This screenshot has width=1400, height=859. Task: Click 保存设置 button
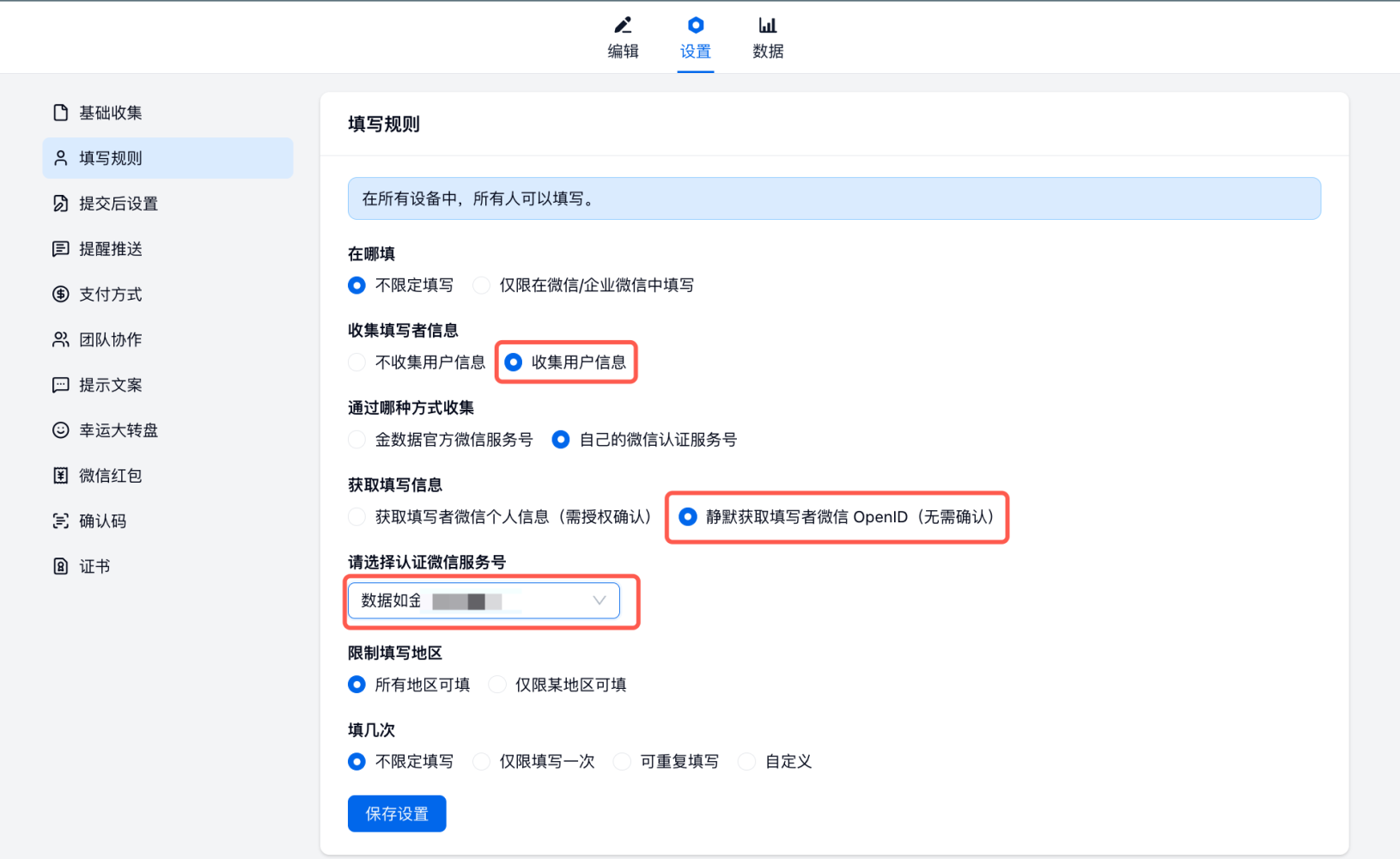(x=397, y=813)
